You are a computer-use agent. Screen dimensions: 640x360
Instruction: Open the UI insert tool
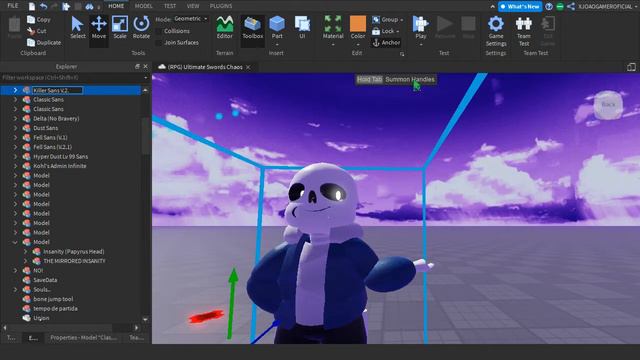tap(302, 28)
